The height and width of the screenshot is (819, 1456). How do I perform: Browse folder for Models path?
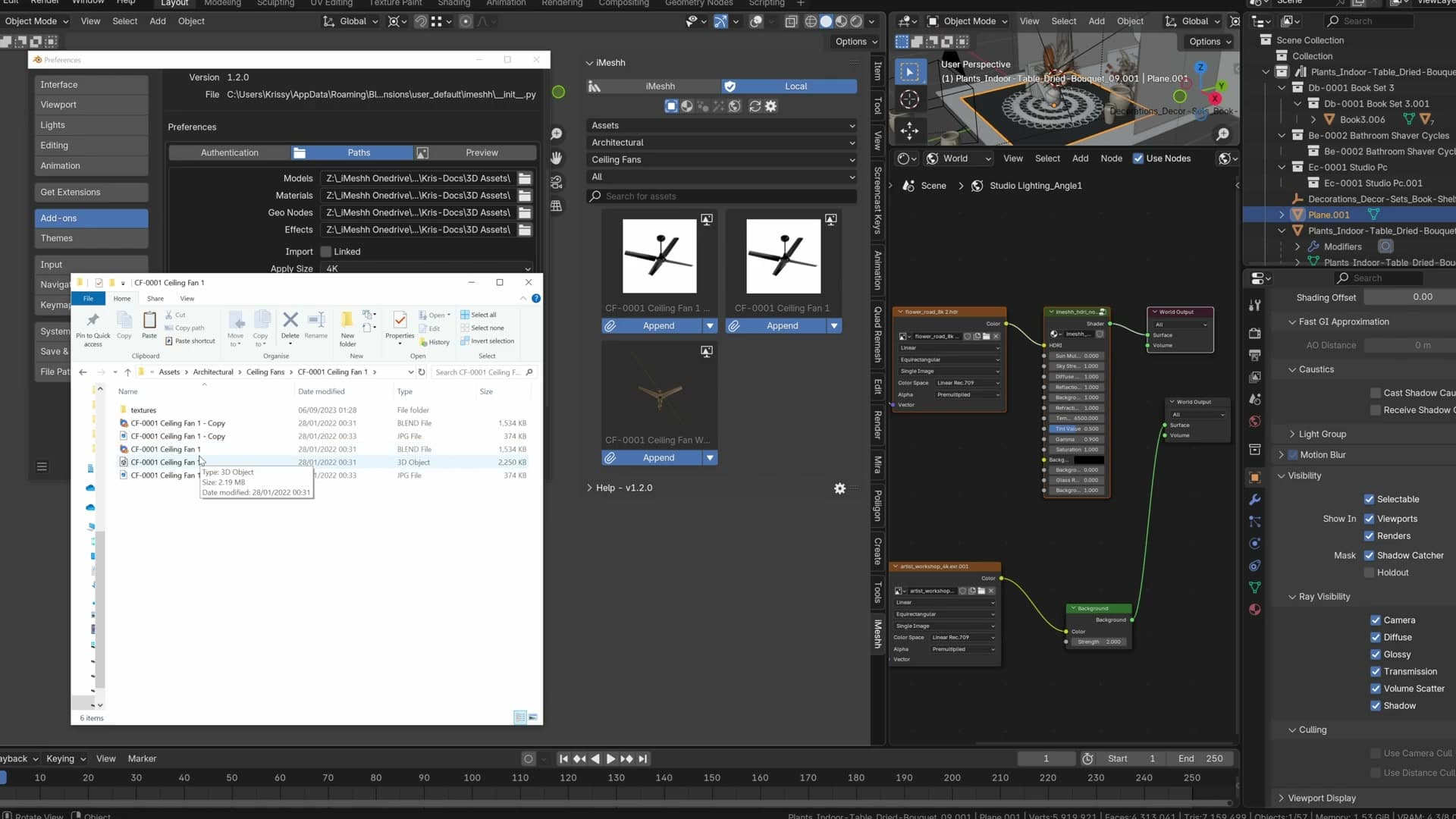[525, 179]
